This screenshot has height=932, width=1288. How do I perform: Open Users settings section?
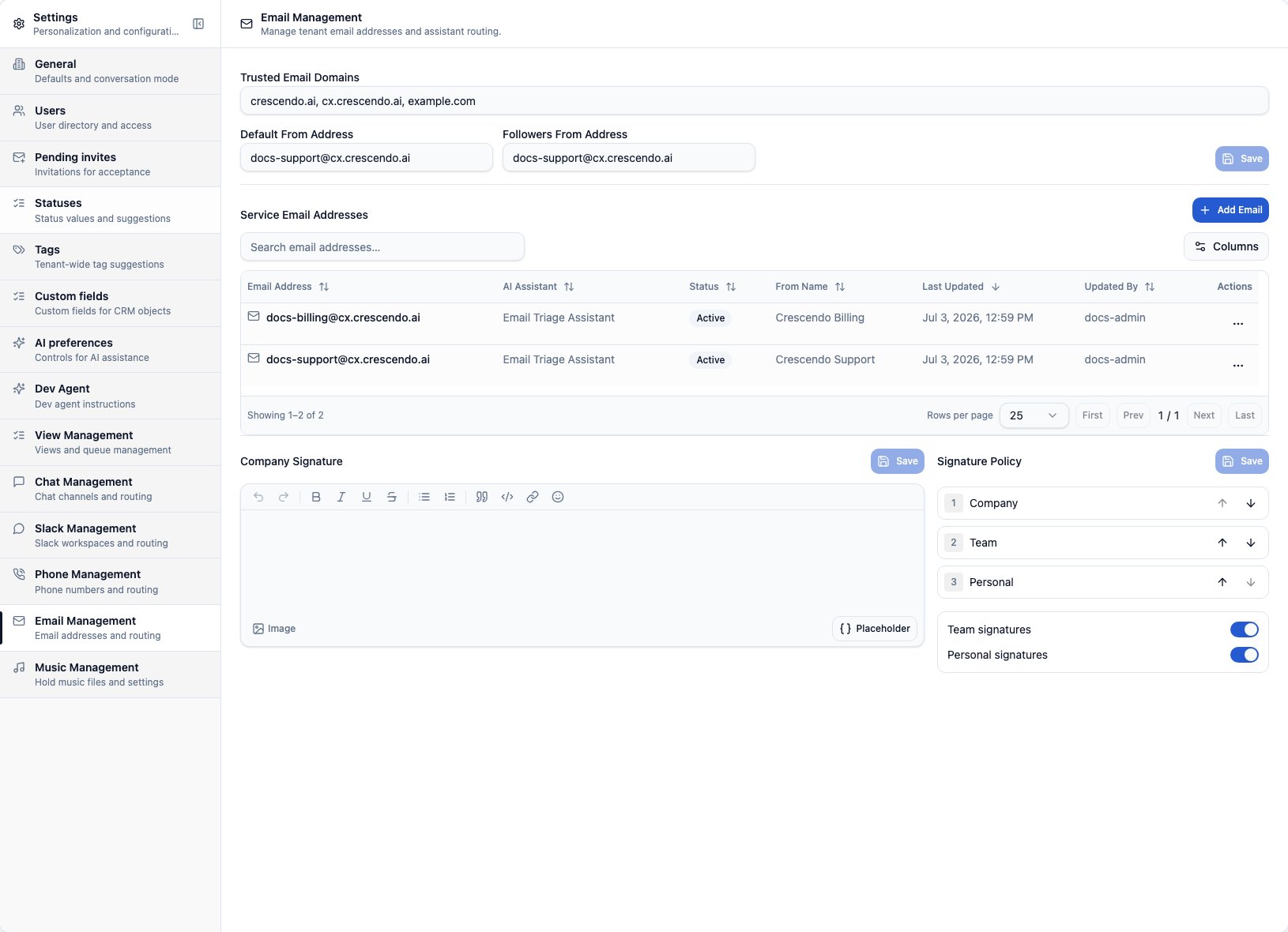[110, 118]
